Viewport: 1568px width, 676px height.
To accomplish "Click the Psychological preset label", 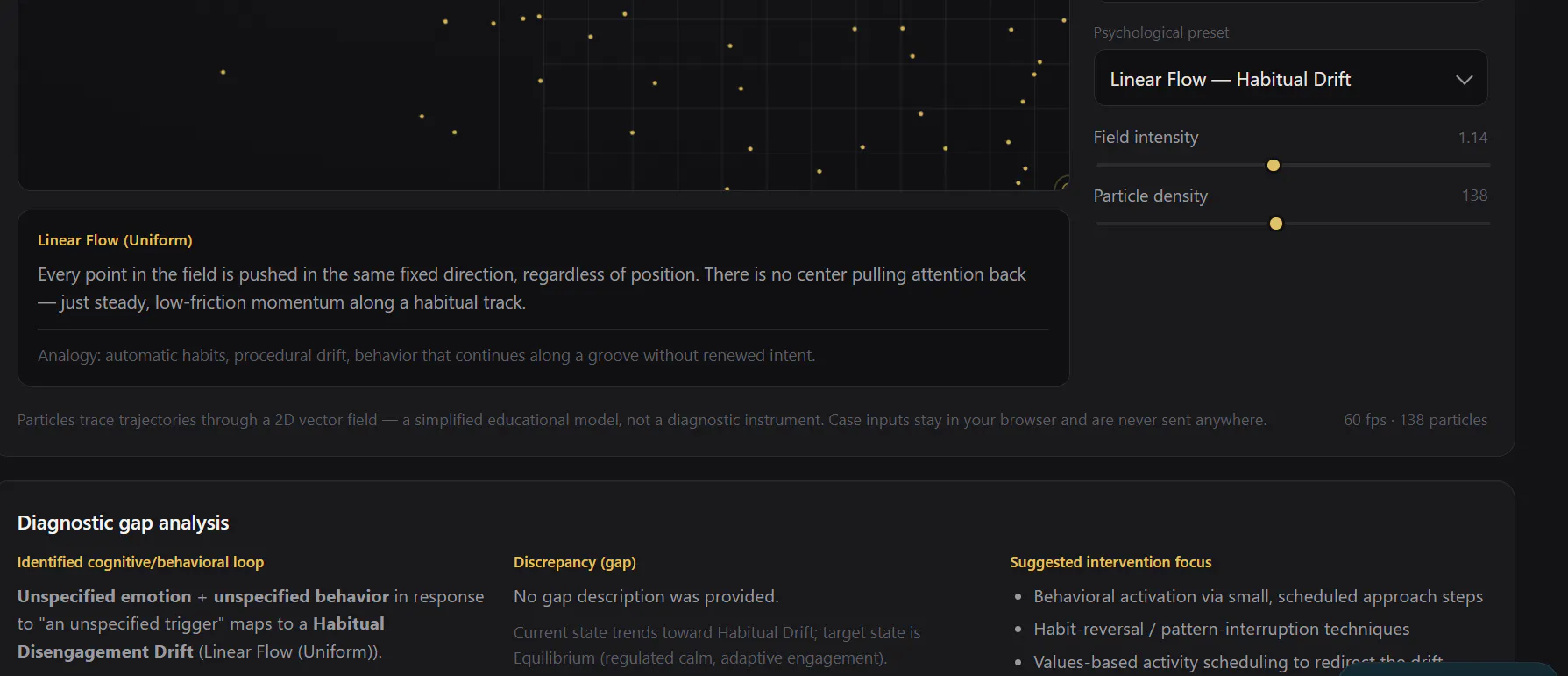I will [1160, 32].
